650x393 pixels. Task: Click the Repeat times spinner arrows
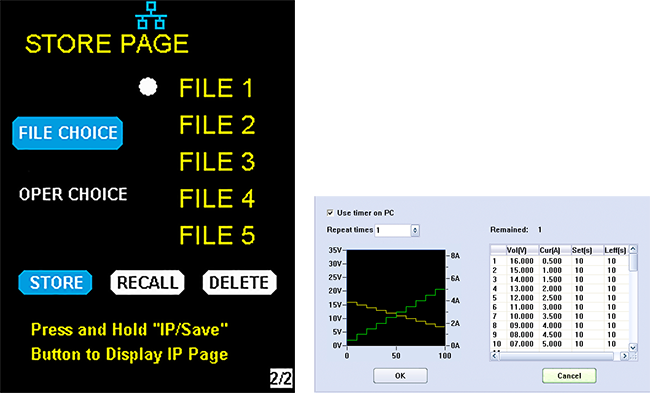(x=415, y=230)
